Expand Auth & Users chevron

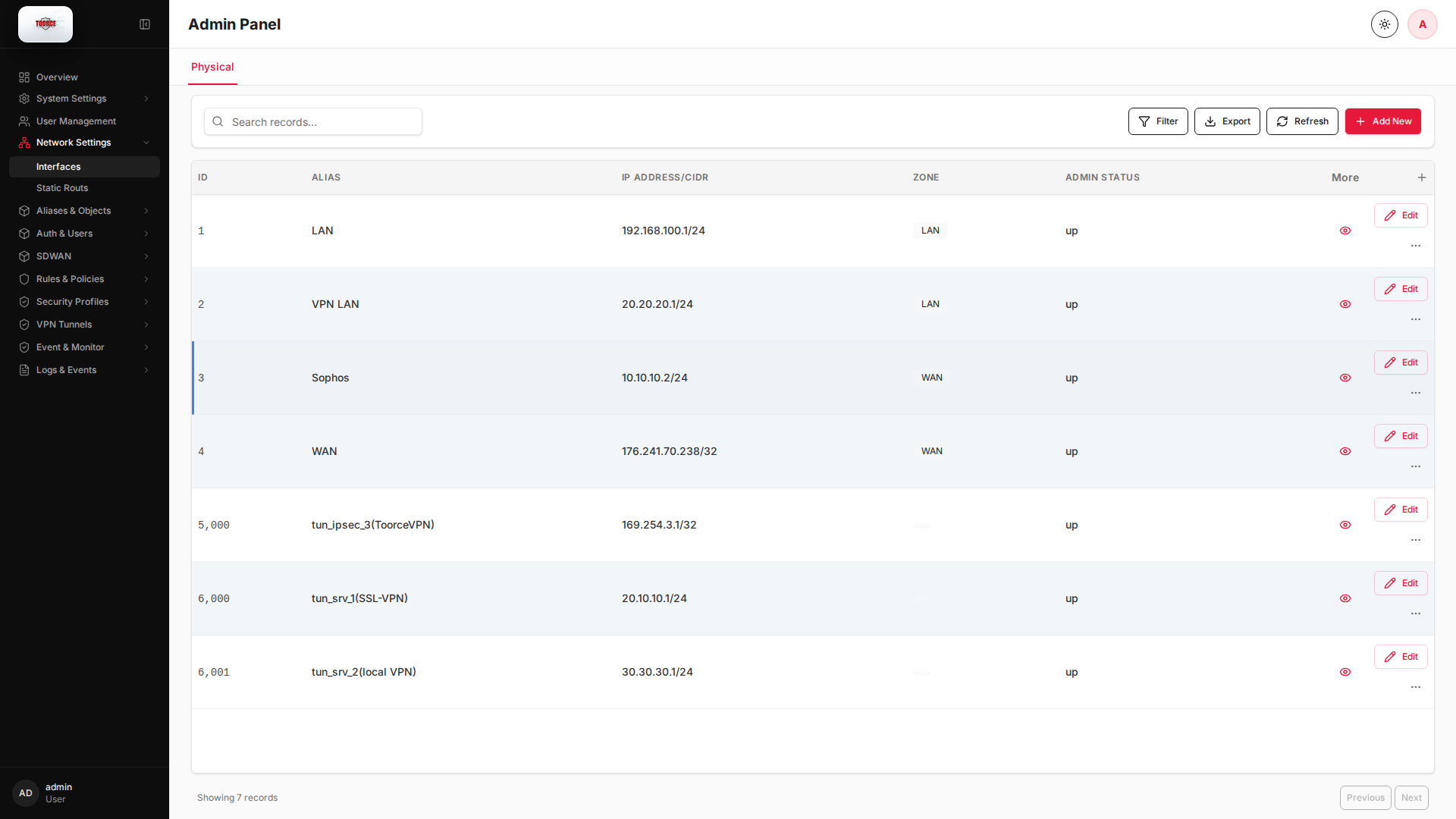click(146, 234)
